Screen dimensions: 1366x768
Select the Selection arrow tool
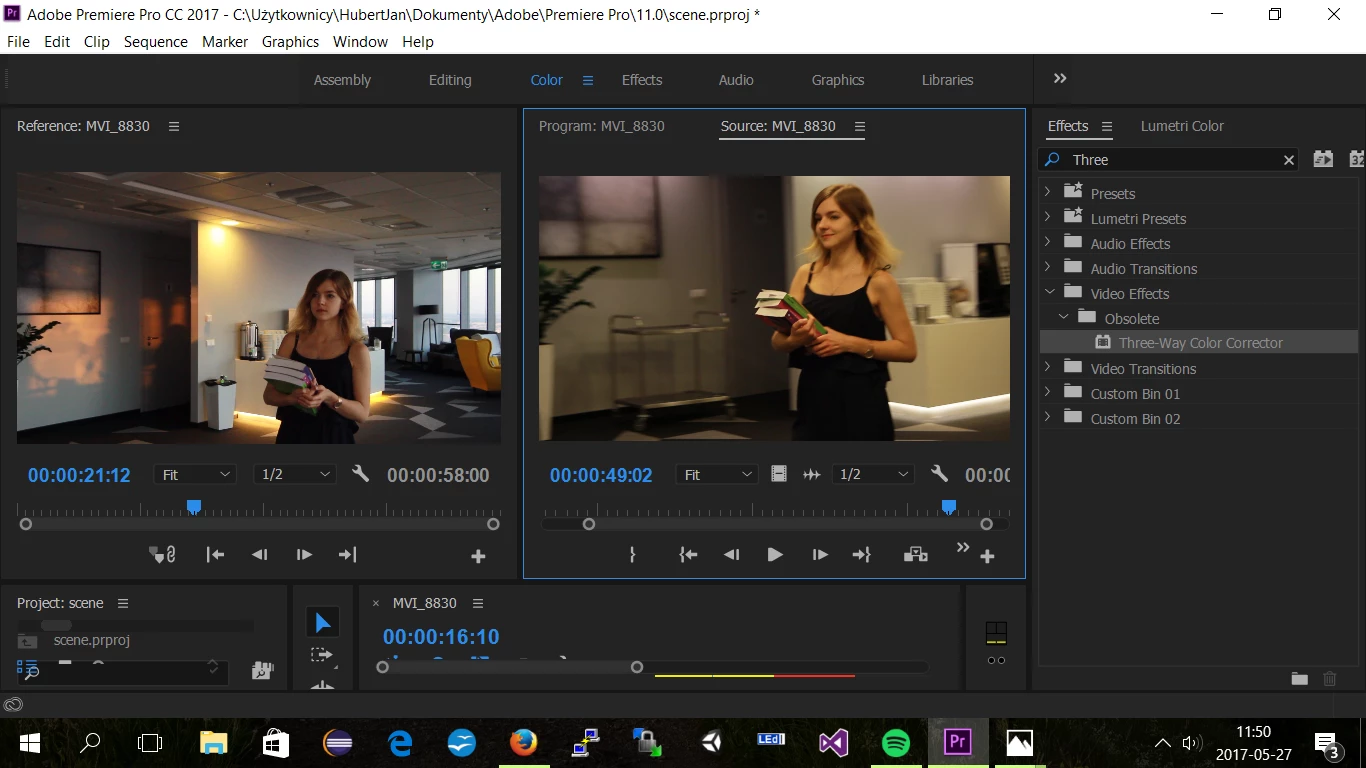322,622
